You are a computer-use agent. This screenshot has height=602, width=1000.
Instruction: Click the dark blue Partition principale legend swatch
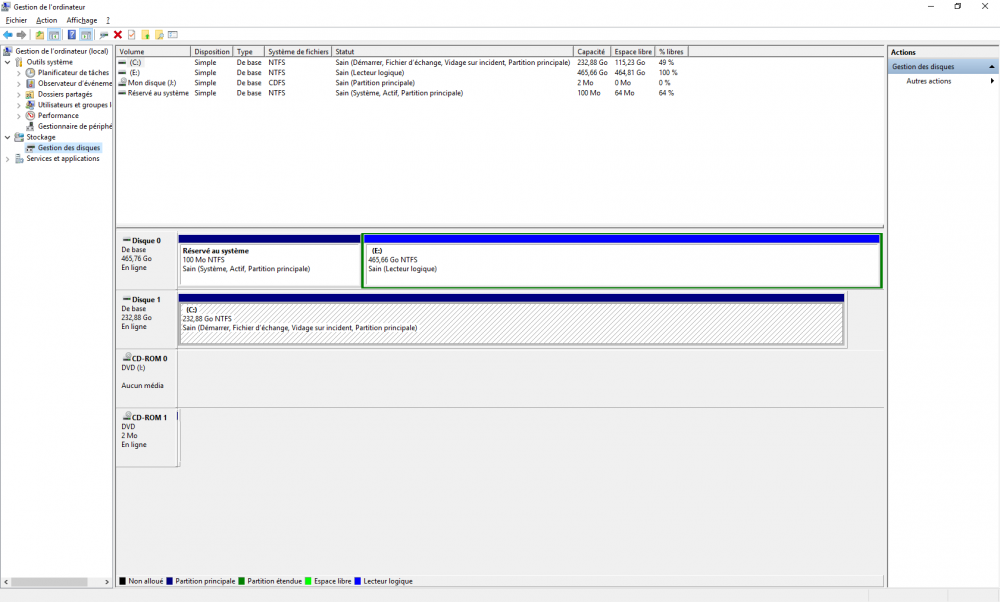click(170, 581)
